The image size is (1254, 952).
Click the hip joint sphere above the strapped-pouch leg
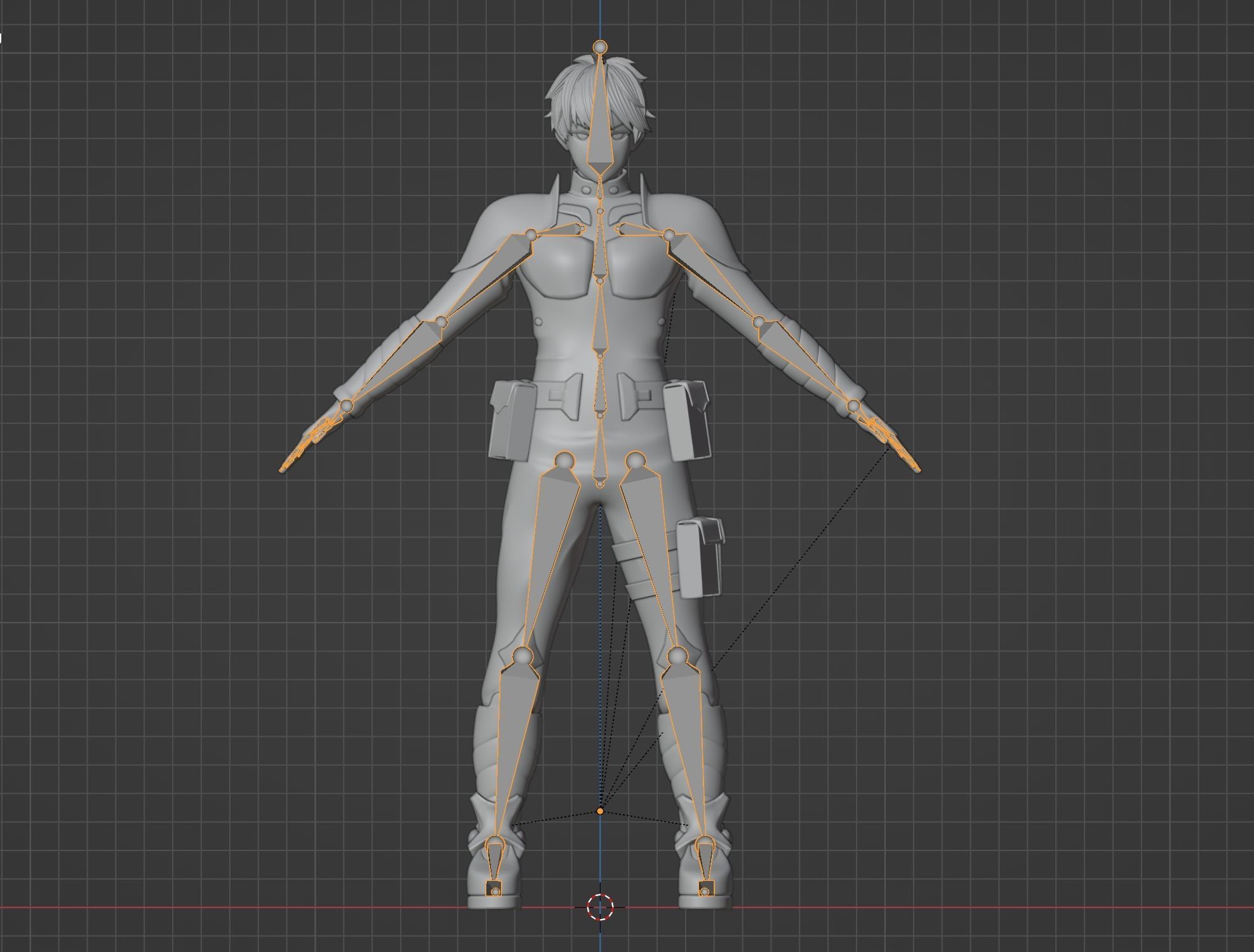tap(635, 461)
